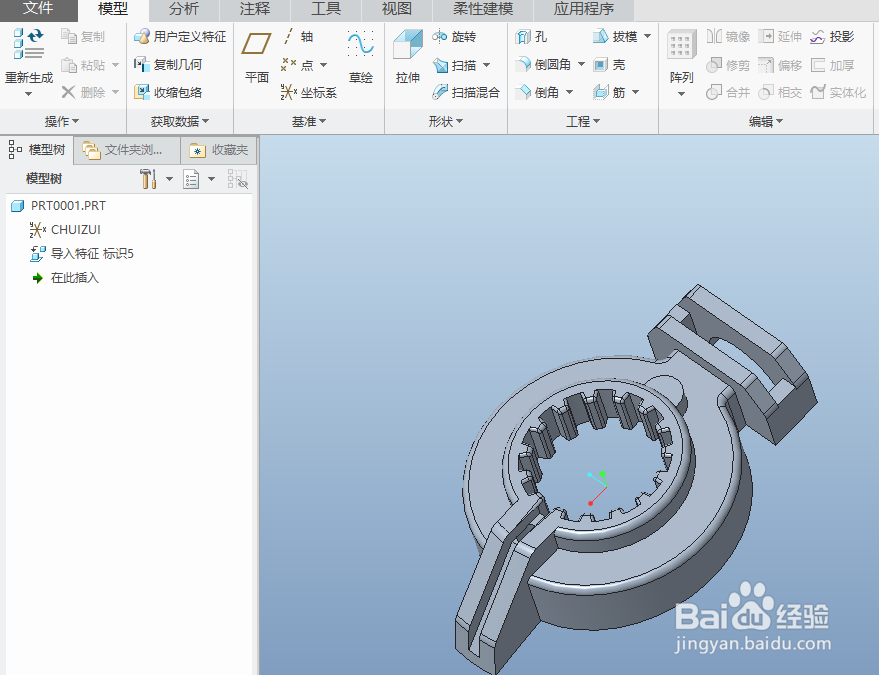Expand the 操作 group dropdown
This screenshot has width=879, height=675.
point(62,121)
